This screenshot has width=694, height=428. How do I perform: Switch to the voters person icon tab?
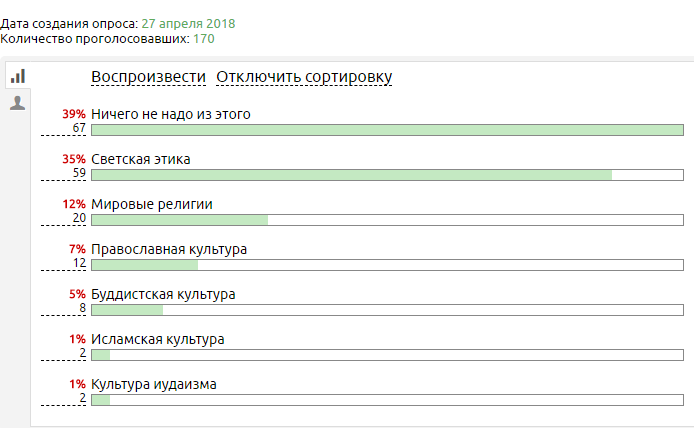(x=17, y=102)
